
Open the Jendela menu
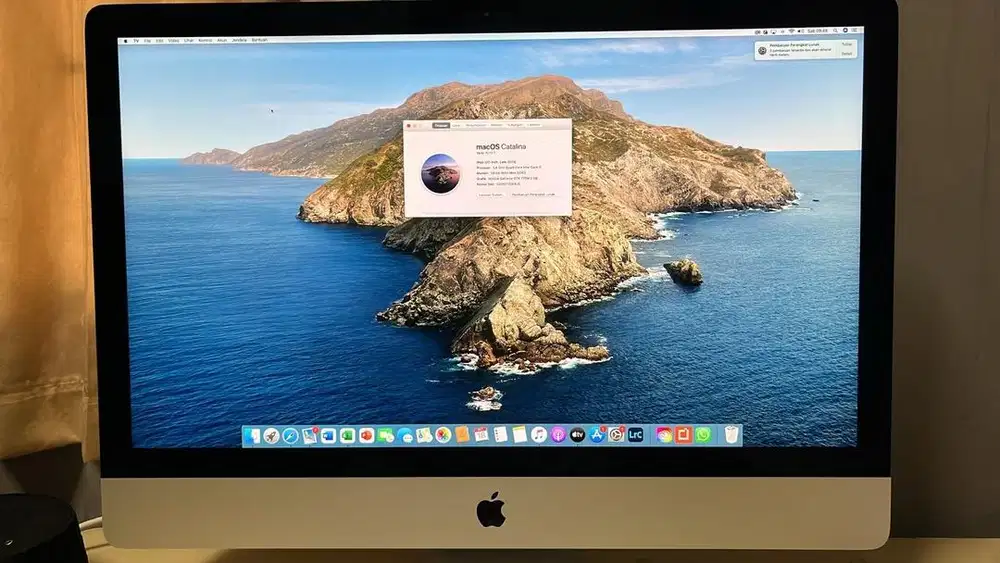[239, 41]
